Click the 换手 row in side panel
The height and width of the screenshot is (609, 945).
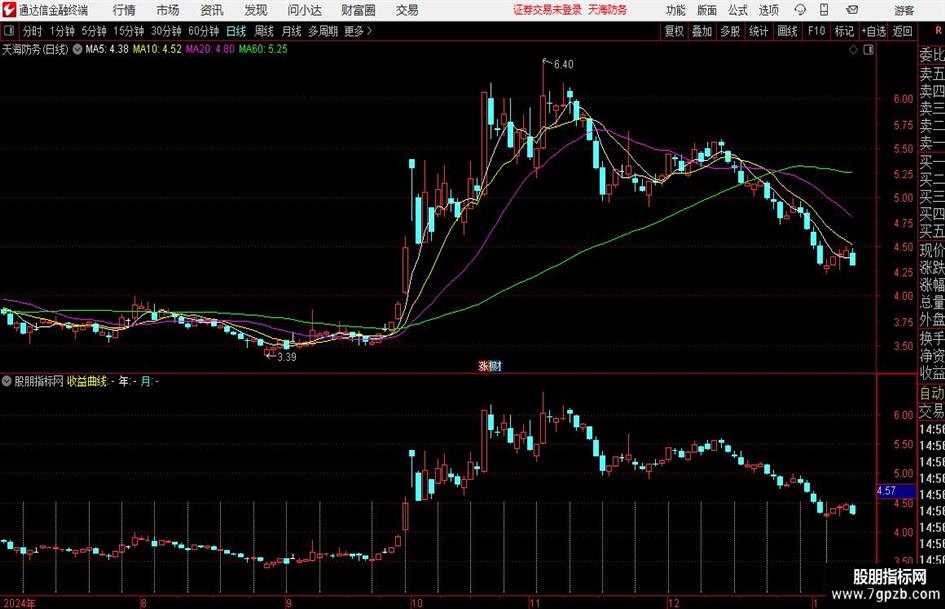click(x=932, y=338)
